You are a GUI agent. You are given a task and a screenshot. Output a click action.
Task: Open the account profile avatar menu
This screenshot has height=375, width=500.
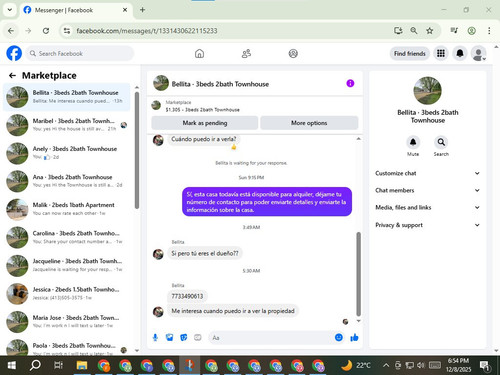(479, 53)
